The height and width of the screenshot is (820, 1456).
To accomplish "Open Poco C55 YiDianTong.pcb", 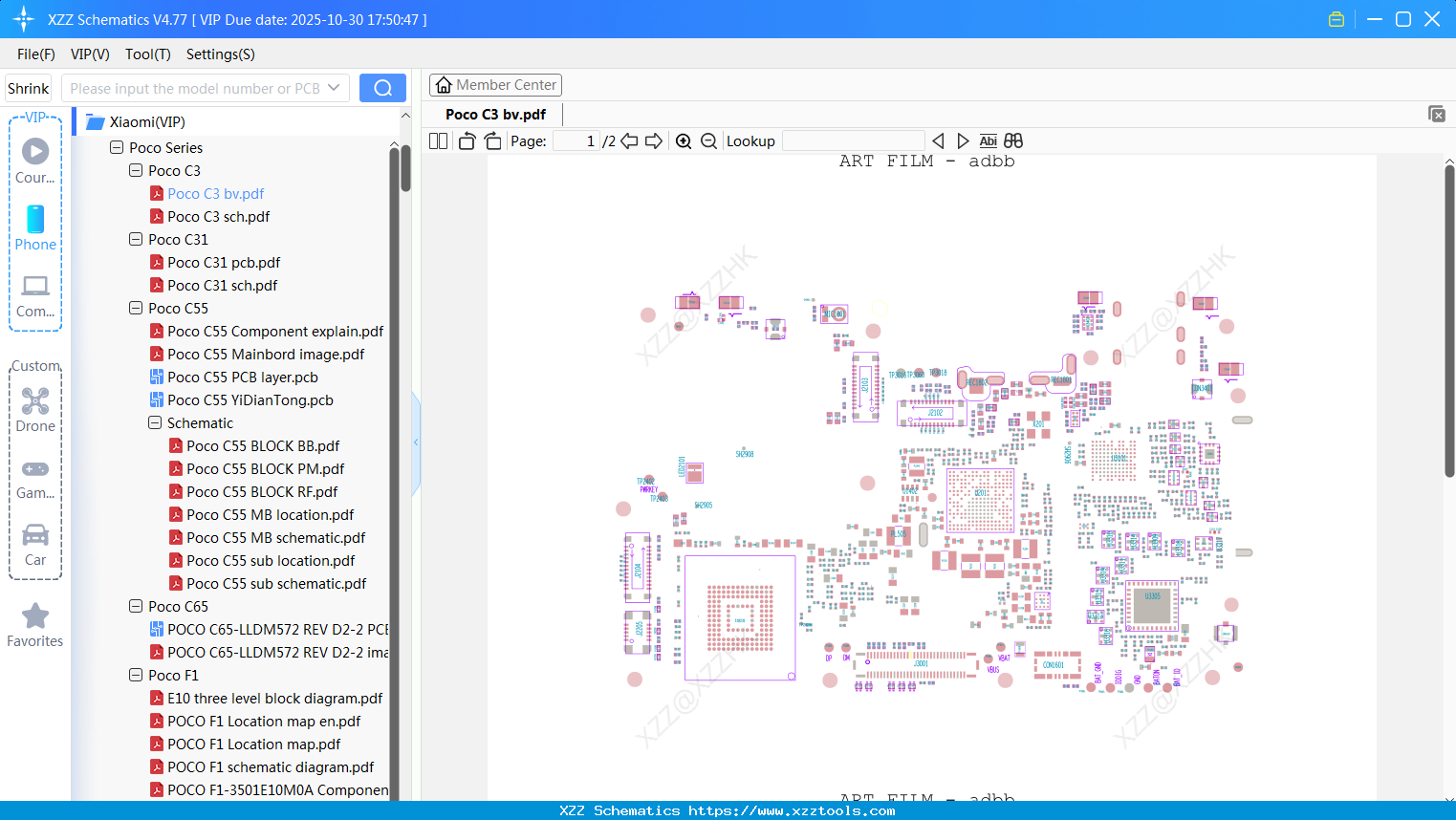I will 250,399.
